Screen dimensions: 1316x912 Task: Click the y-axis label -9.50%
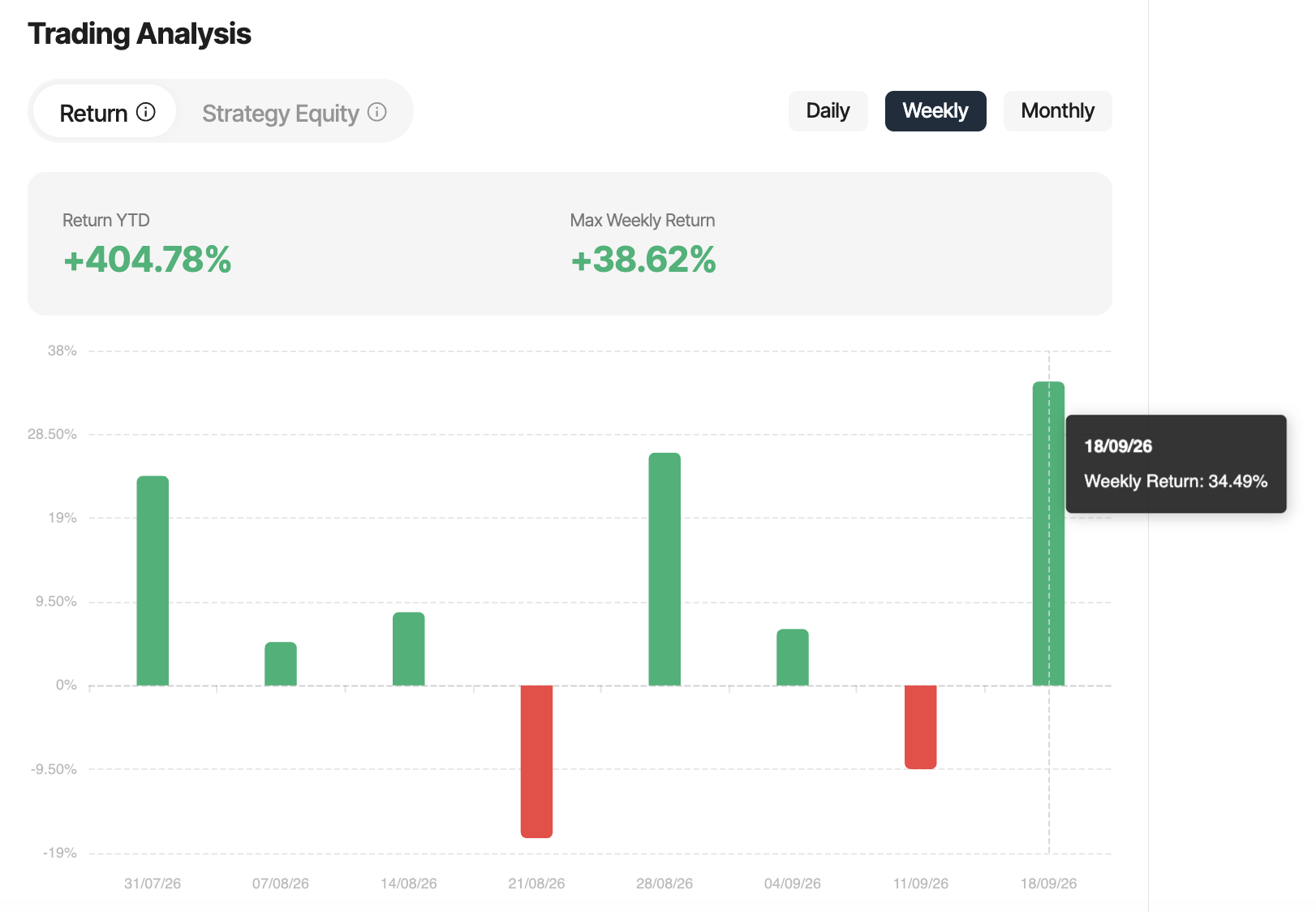tap(54, 769)
